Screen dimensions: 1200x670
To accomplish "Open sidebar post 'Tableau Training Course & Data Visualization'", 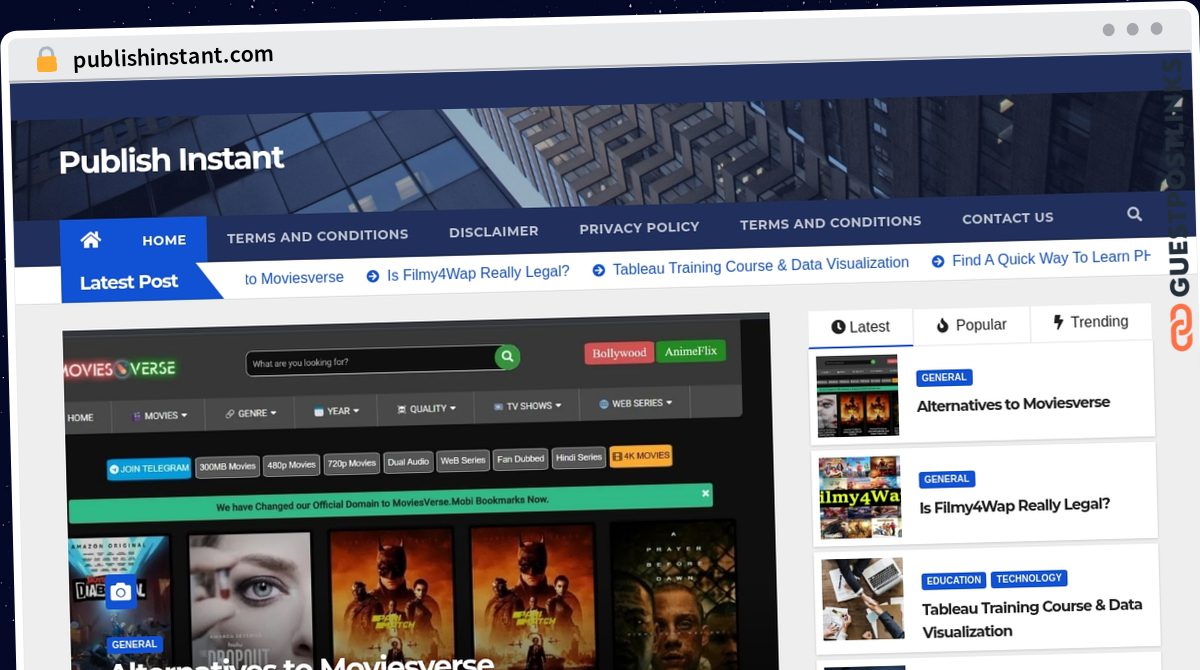I will tap(1032, 618).
